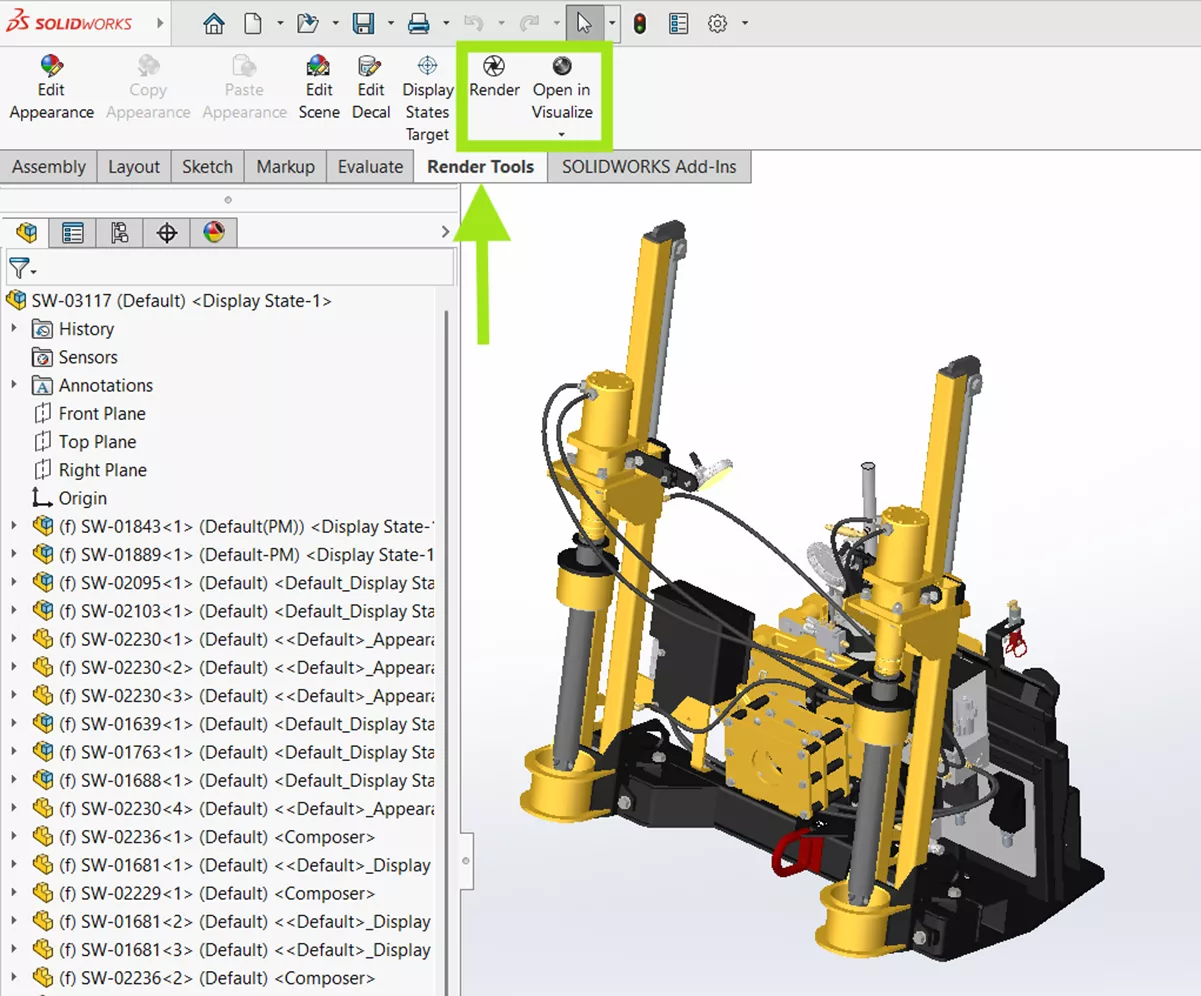Select the Front Plane tree item

tap(102, 413)
